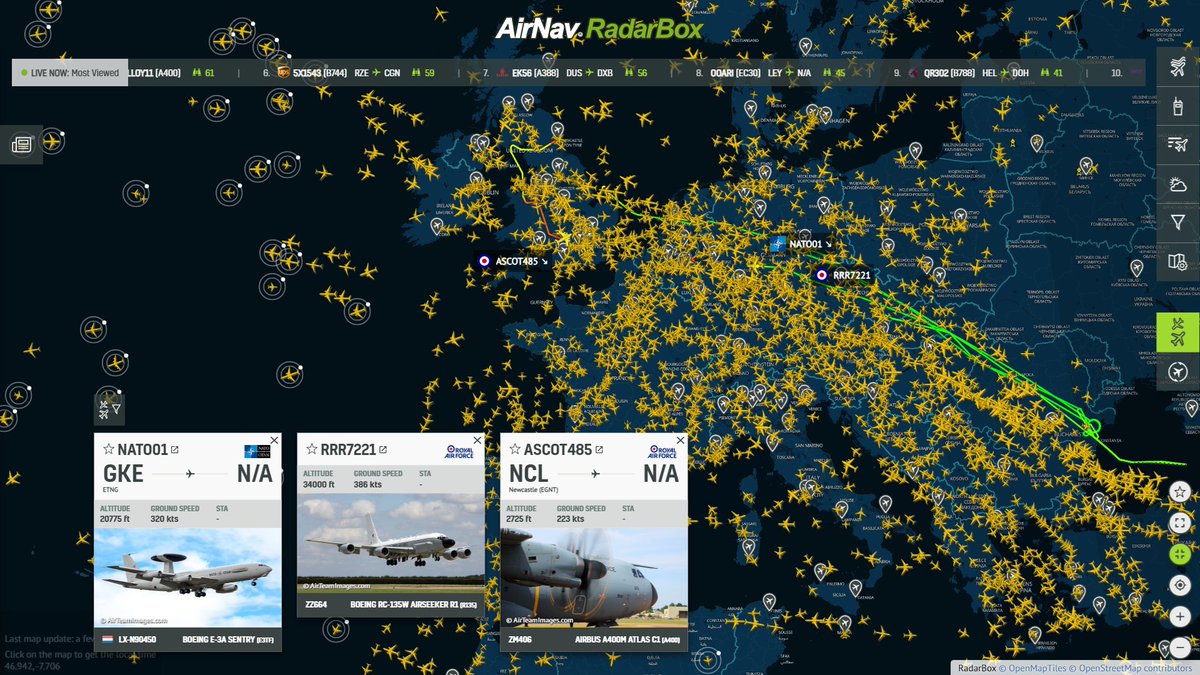The height and width of the screenshot is (675, 1200).
Task: Toggle the green collapse-view button
Action: tap(1180, 554)
